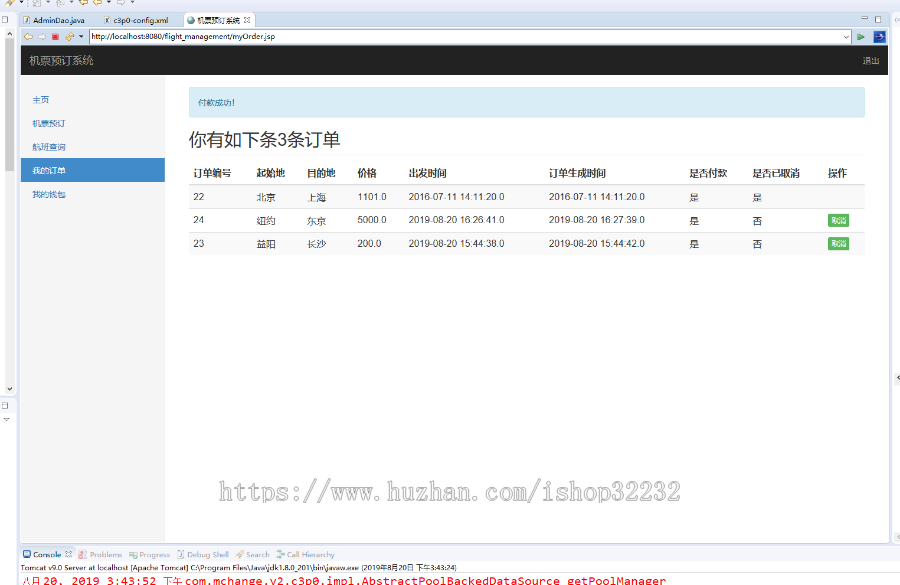900x585 pixels.
Task: Click the green Go arrow beside URL bar
Action: (x=860, y=36)
